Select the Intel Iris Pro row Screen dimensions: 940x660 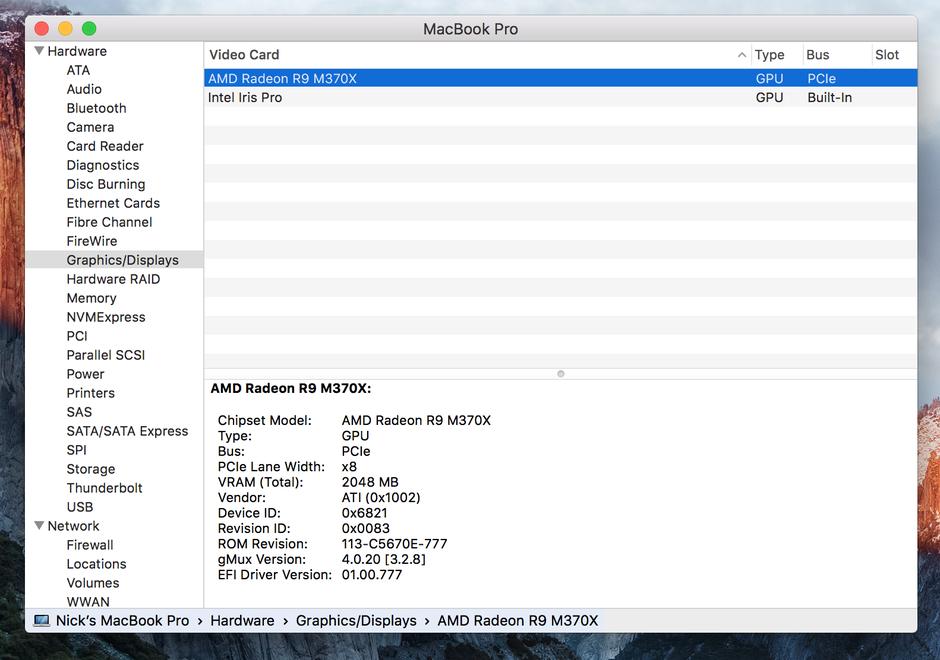pyautogui.click(x=561, y=98)
